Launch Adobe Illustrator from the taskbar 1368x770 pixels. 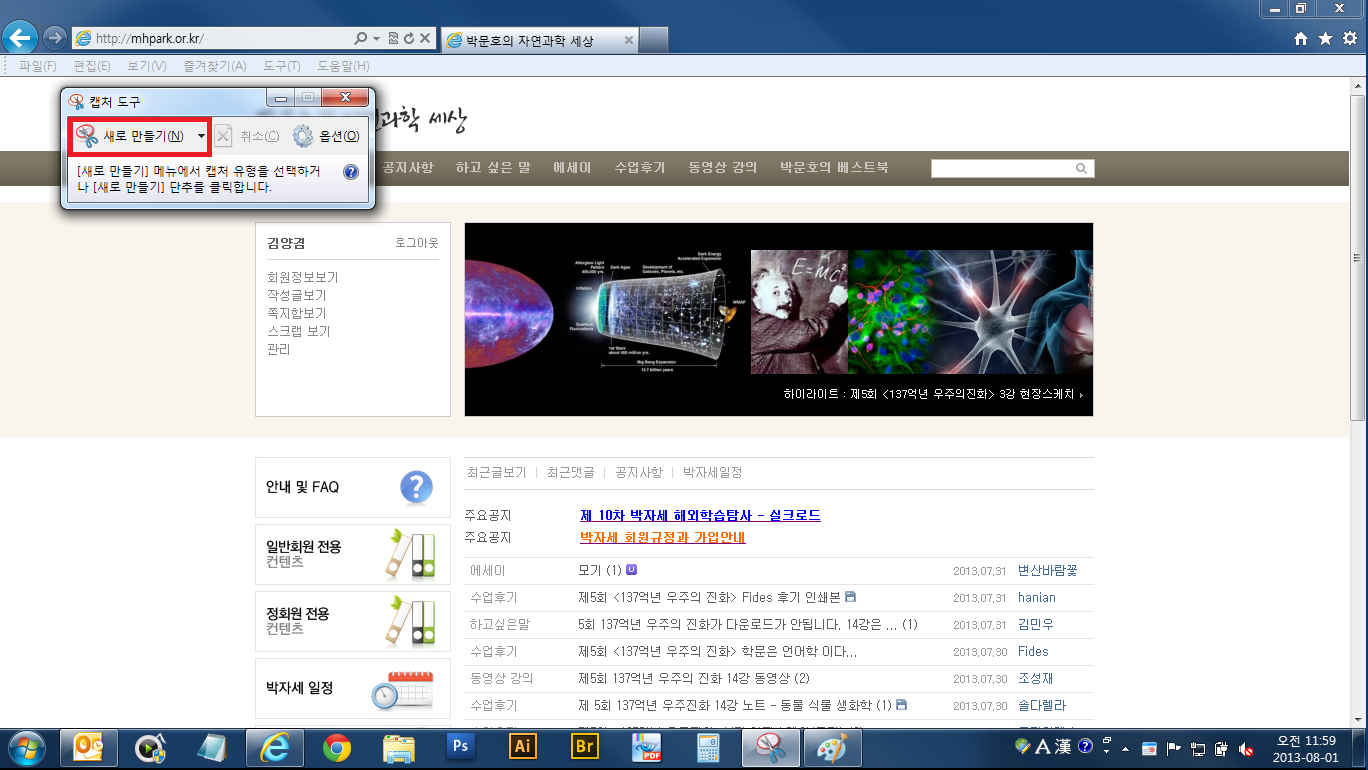[522, 747]
